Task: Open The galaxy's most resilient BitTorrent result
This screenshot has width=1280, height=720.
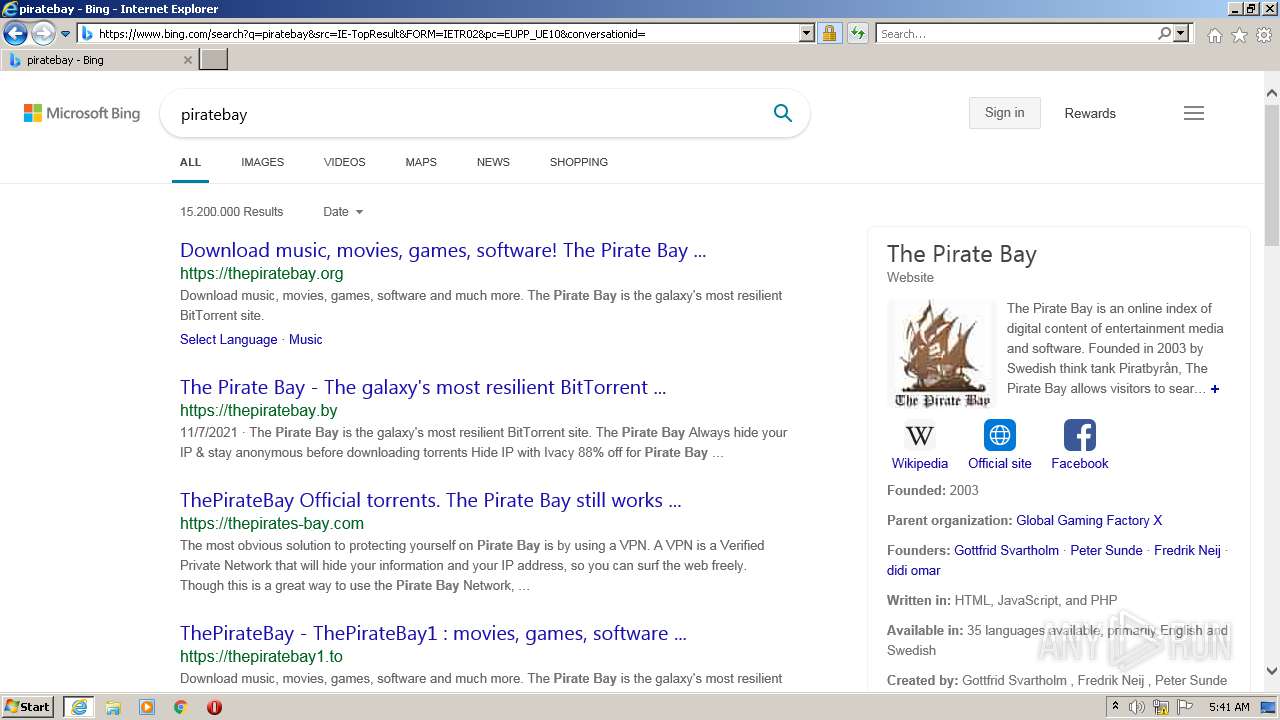Action: tap(423, 388)
